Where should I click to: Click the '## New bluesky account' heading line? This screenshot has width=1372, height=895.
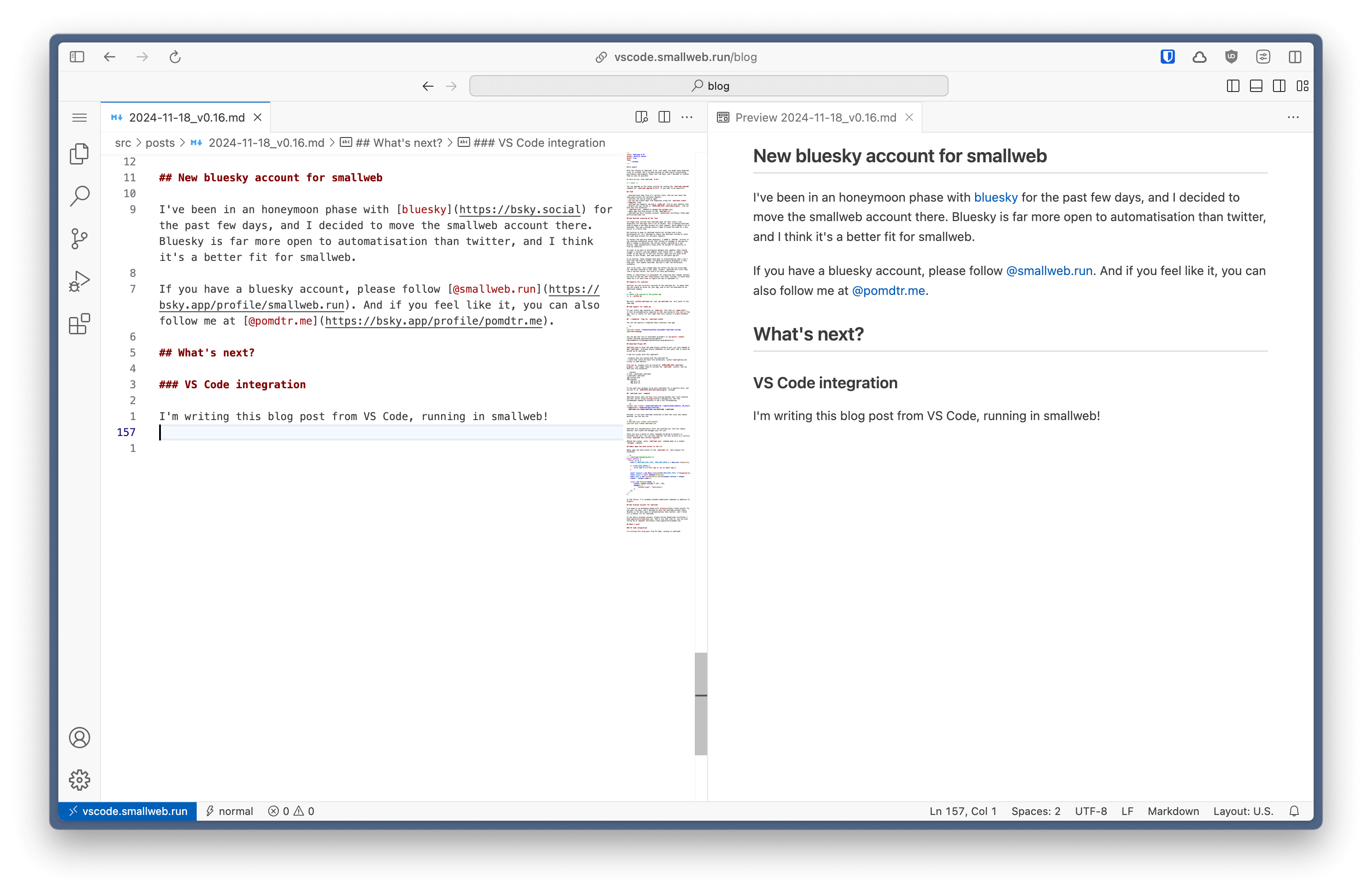click(x=271, y=178)
